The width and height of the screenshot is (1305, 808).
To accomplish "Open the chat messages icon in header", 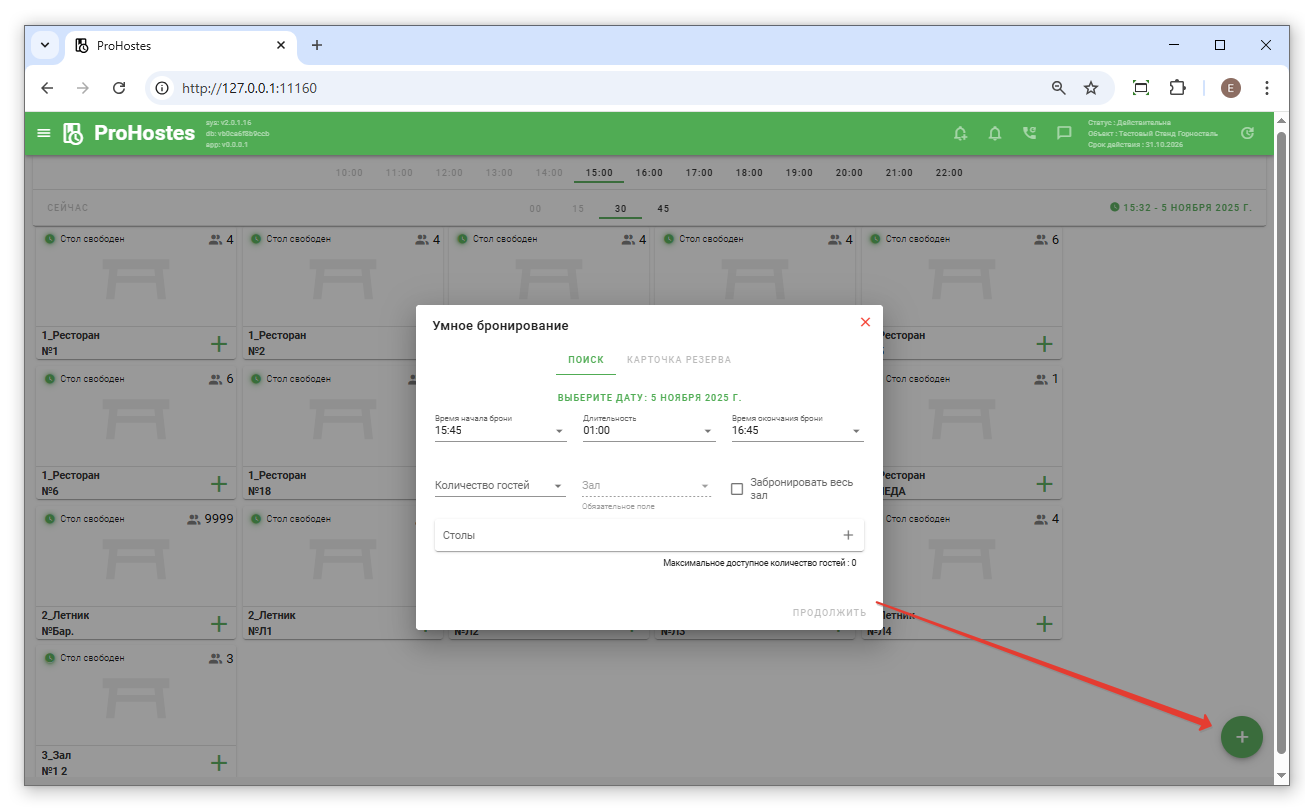I will (x=1064, y=133).
